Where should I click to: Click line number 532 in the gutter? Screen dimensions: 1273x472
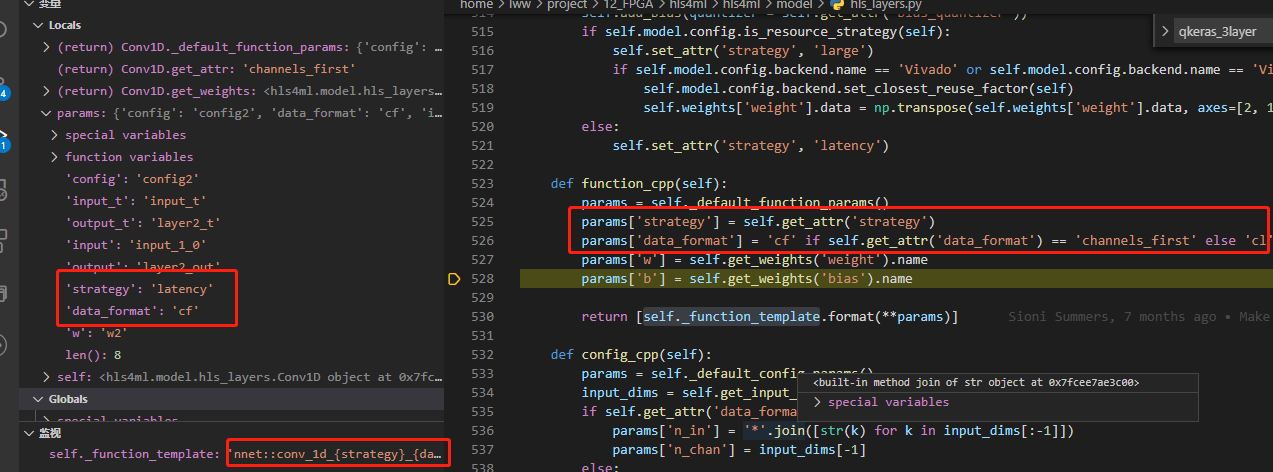pos(482,354)
